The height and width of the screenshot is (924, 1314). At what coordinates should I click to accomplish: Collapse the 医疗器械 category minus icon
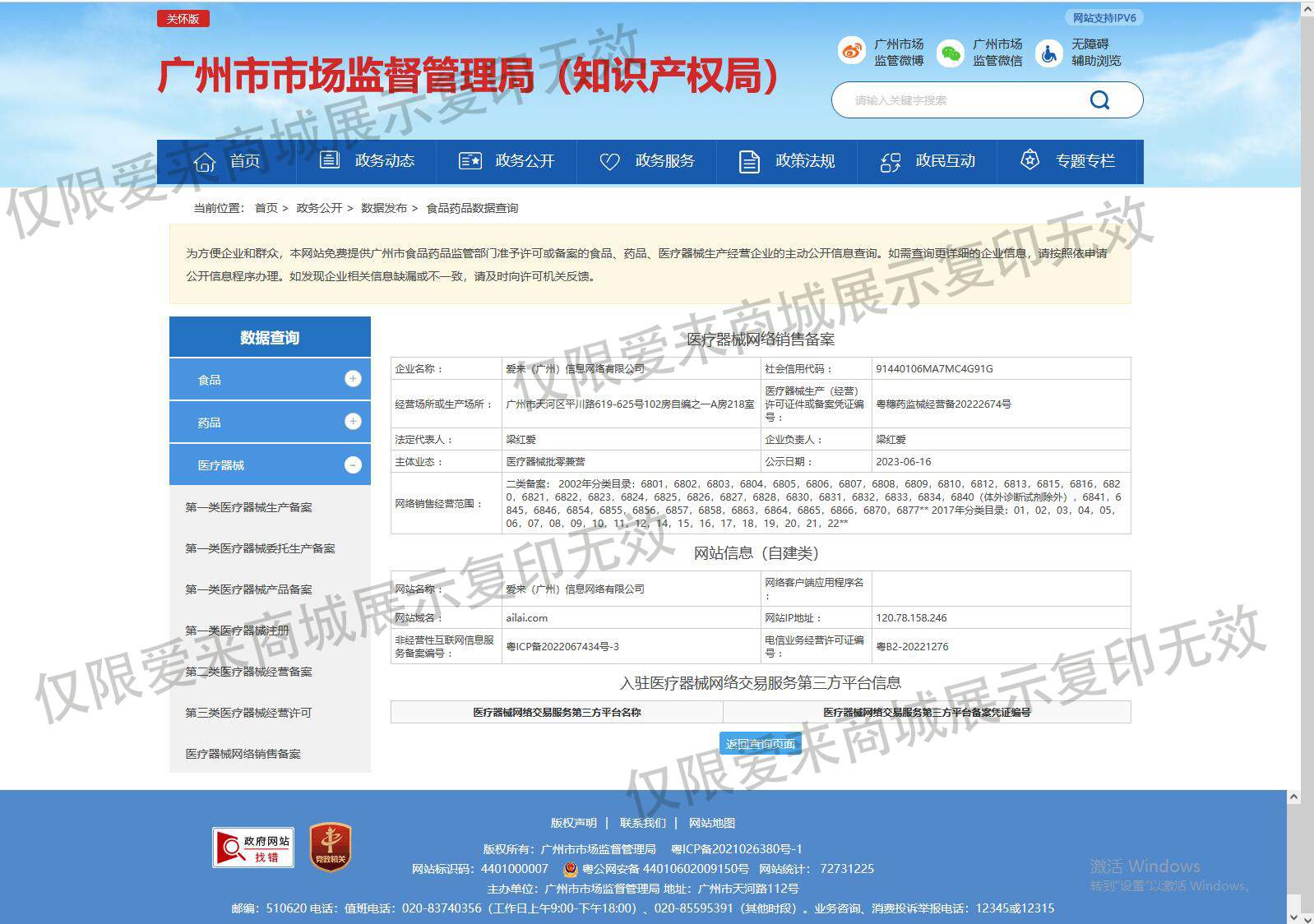pos(353,465)
